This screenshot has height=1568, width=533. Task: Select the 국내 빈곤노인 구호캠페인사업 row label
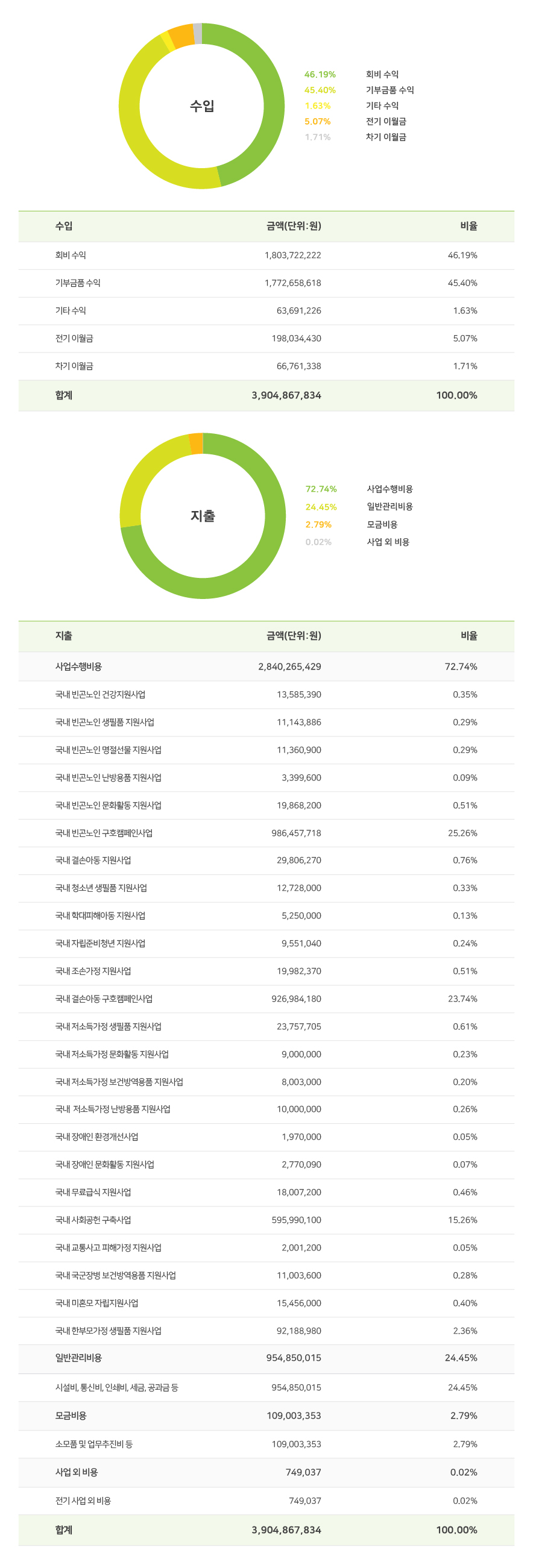tap(104, 833)
